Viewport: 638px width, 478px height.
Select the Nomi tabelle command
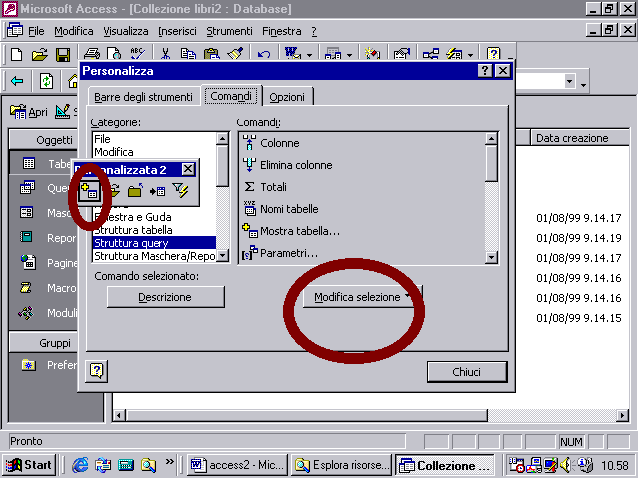point(280,209)
